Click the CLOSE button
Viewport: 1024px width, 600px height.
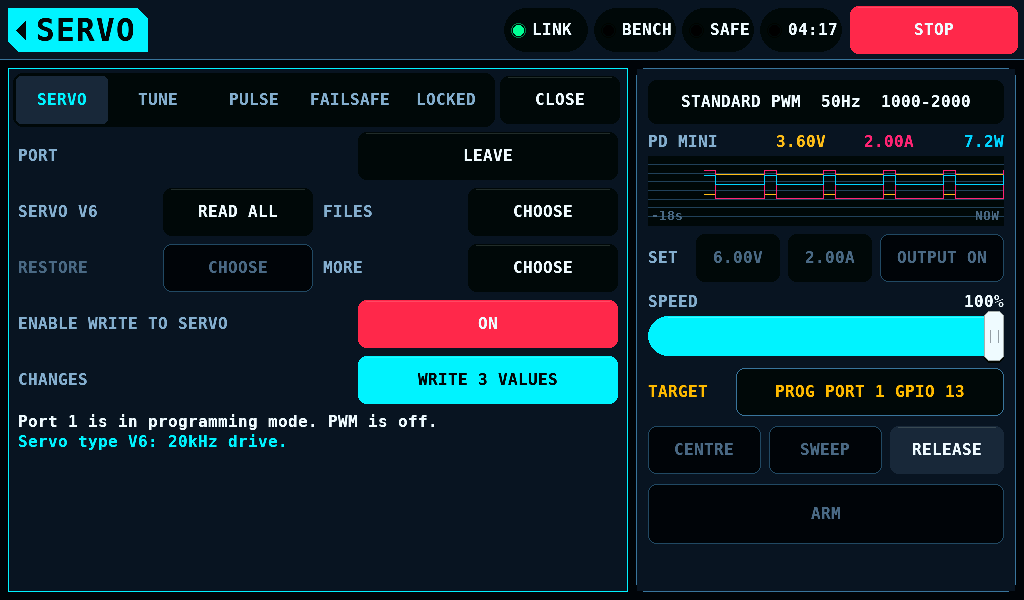tap(560, 100)
